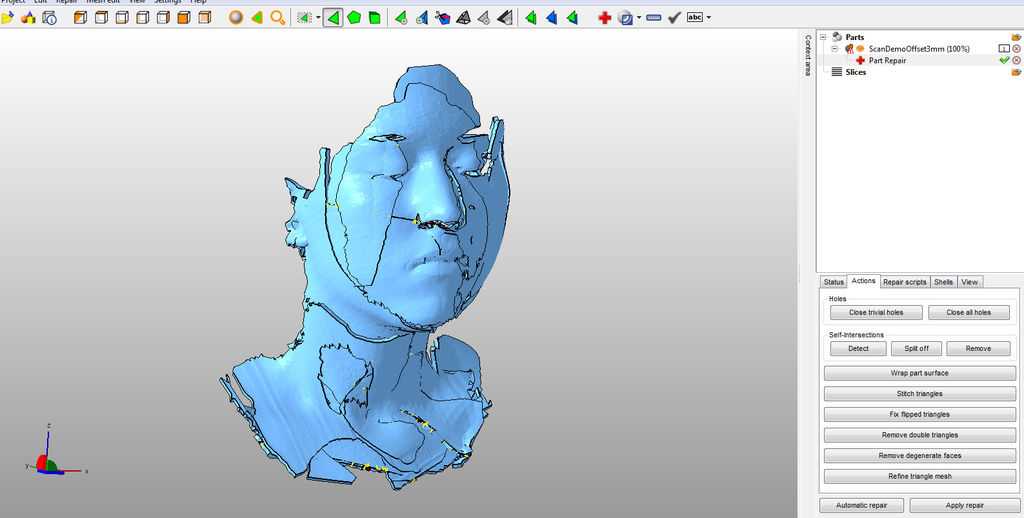The width and height of the screenshot is (1024, 518).
Task: Open dropdown arrow next to abc tool
Action: tap(709, 18)
